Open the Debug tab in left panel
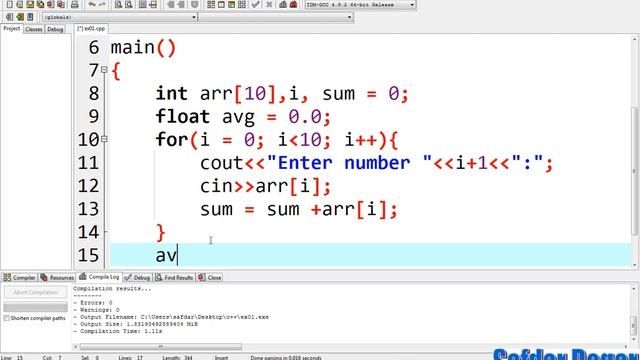640x360 pixels. [x=55, y=29]
